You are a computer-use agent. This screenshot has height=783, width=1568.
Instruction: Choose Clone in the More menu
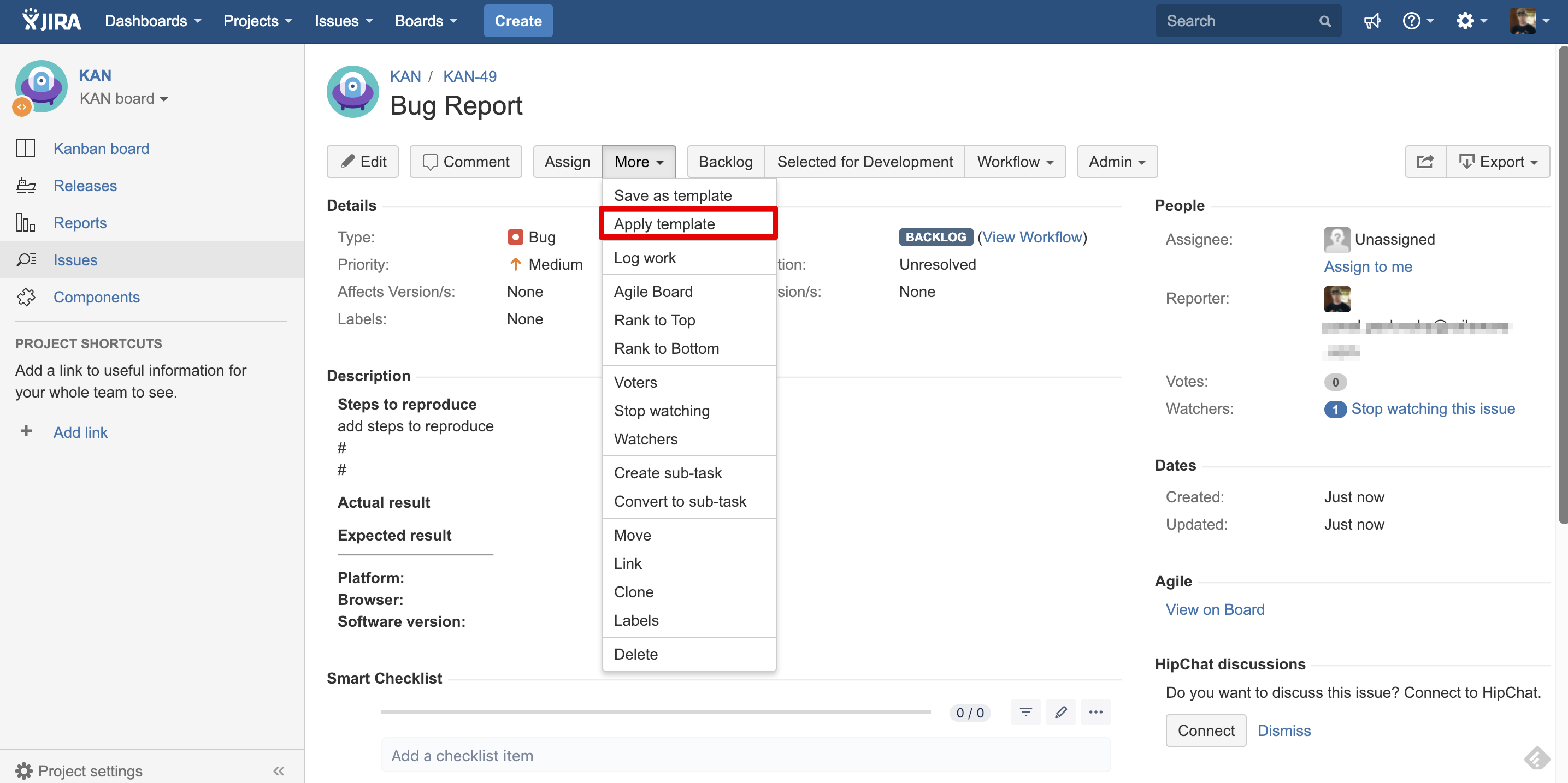[x=634, y=592]
